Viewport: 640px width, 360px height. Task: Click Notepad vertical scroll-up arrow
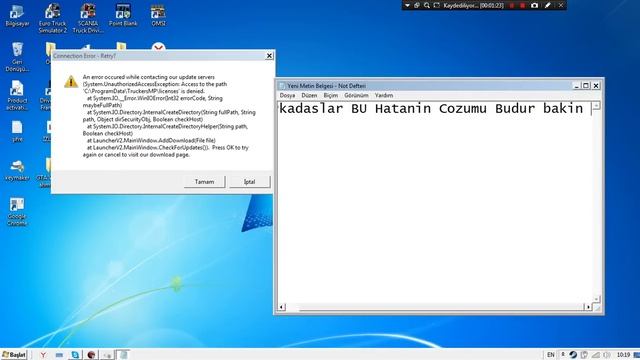[596, 106]
